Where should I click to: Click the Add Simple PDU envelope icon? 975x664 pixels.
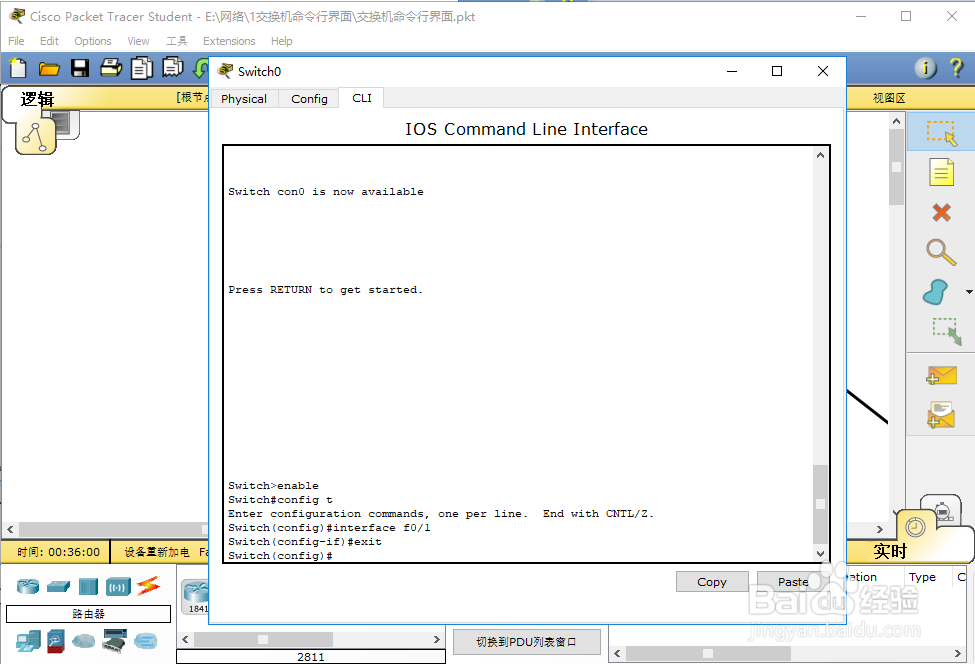(x=941, y=376)
